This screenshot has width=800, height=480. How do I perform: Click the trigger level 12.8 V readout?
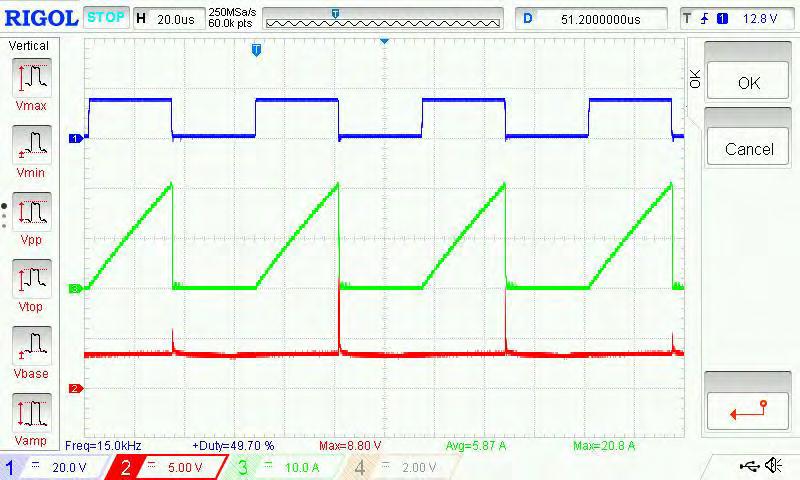point(760,19)
